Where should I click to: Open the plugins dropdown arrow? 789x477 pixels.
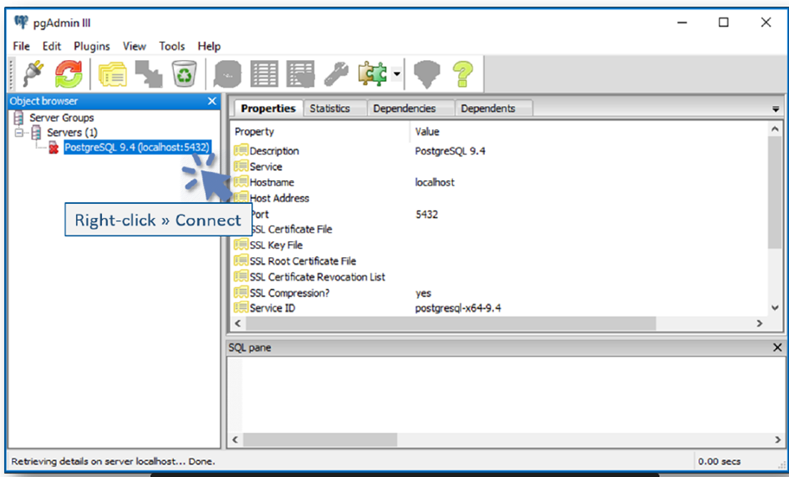click(x=397, y=74)
